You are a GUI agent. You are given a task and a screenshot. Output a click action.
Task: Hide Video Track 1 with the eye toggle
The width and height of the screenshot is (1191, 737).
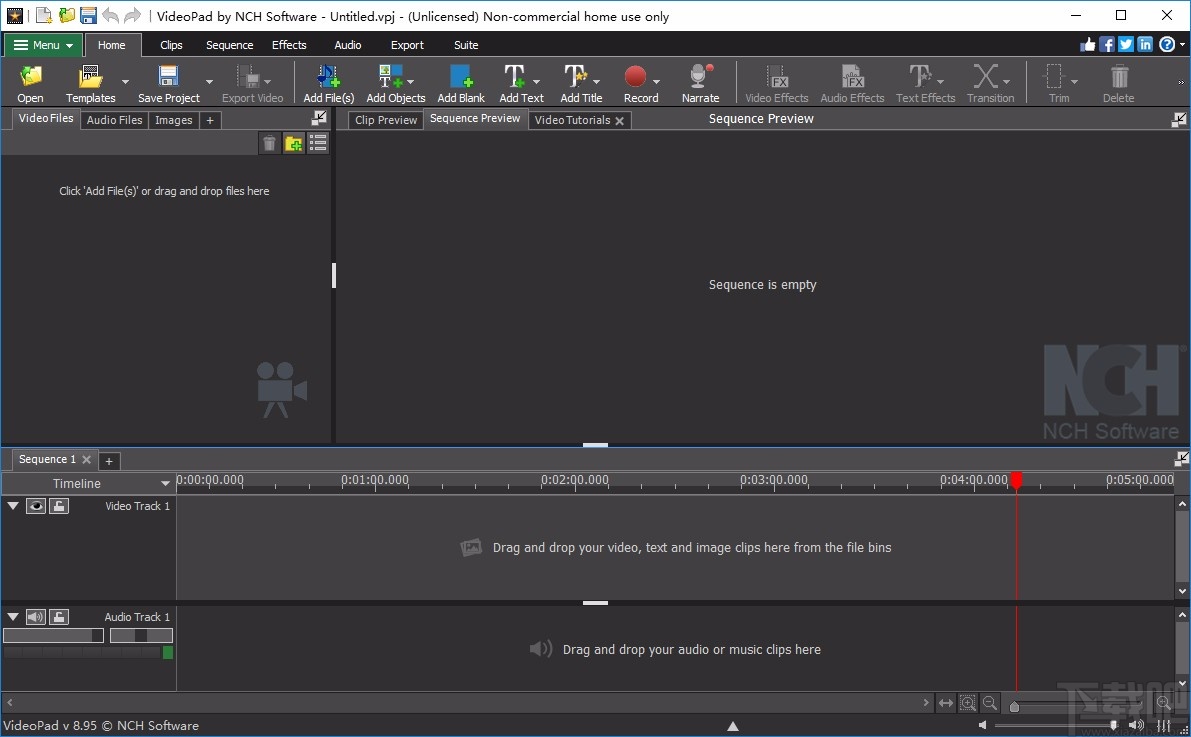[36, 505]
